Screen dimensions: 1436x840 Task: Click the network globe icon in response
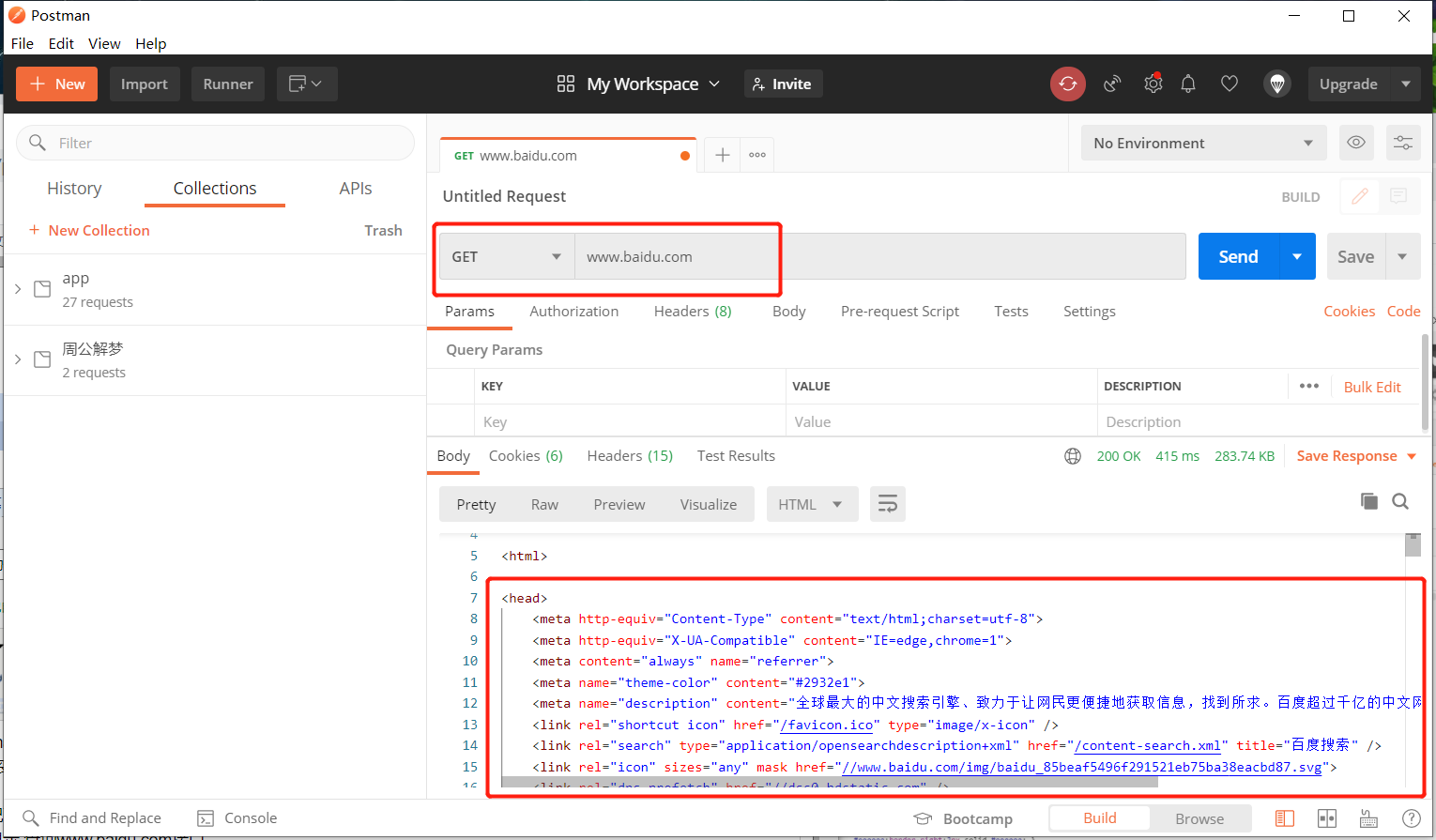[x=1073, y=456]
